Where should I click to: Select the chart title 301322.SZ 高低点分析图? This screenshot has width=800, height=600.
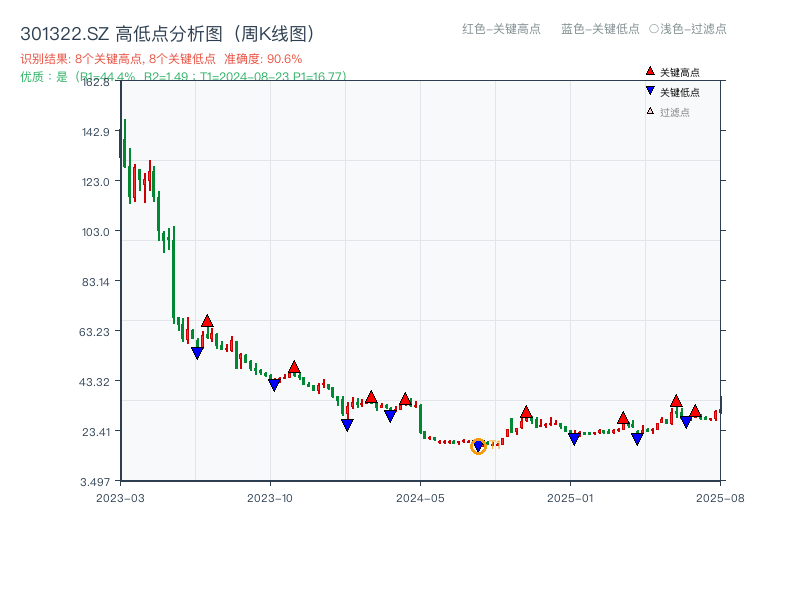118,31
